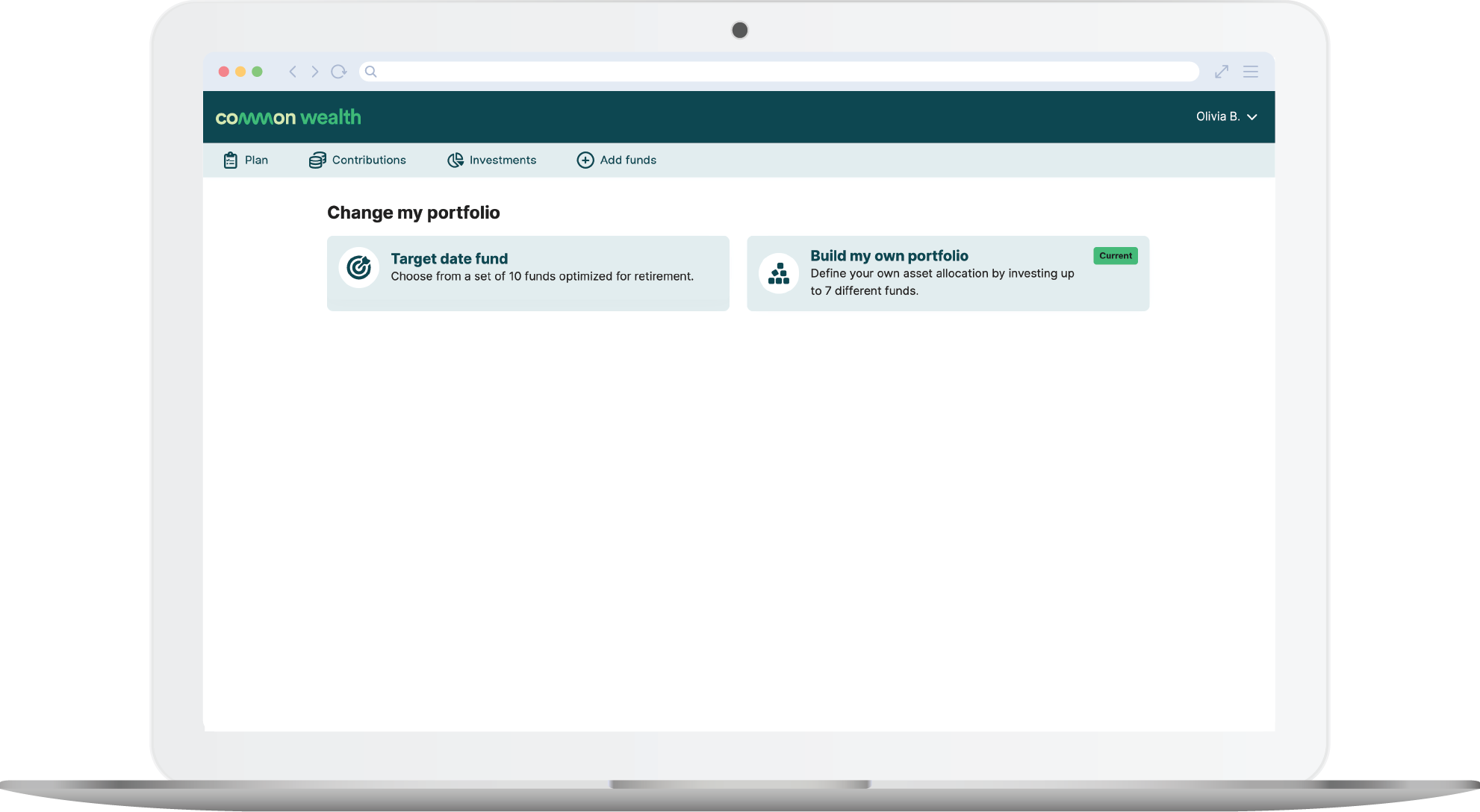The height and width of the screenshot is (812, 1480).
Task: Select the Build my own portfolio heading
Action: click(x=889, y=255)
